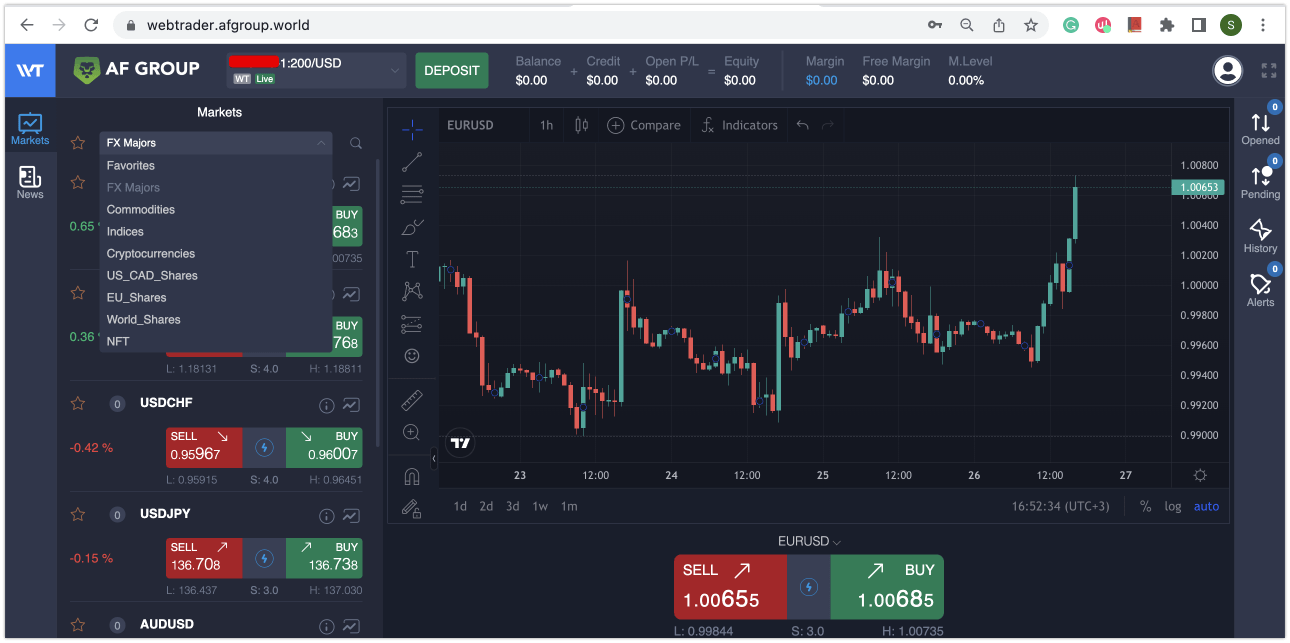
Task: Open the user profile icon
Action: (1227, 70)
